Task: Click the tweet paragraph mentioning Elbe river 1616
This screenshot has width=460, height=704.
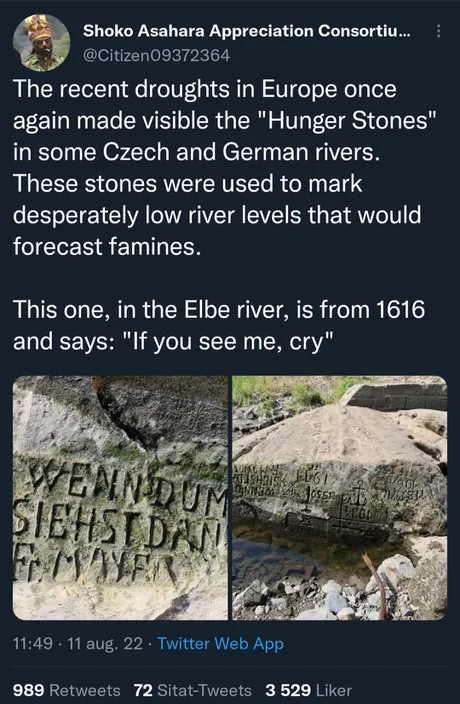Action: click(219, 325)
